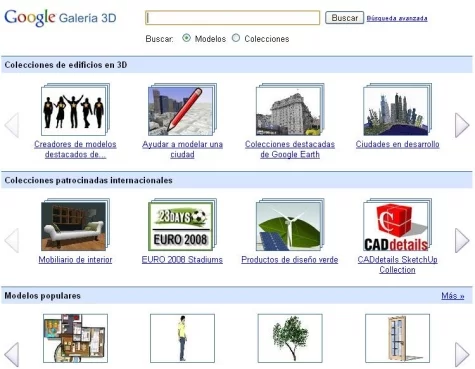Open the CADdetails red cube thumbnail
Viewport: 475px width, 369px height.
[x=397, y=225]
